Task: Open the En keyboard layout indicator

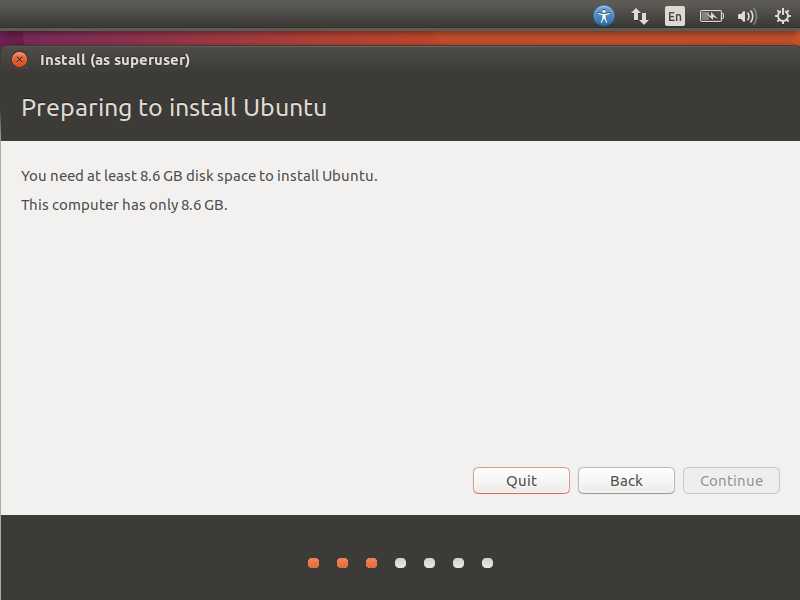Action: point(674,16)
